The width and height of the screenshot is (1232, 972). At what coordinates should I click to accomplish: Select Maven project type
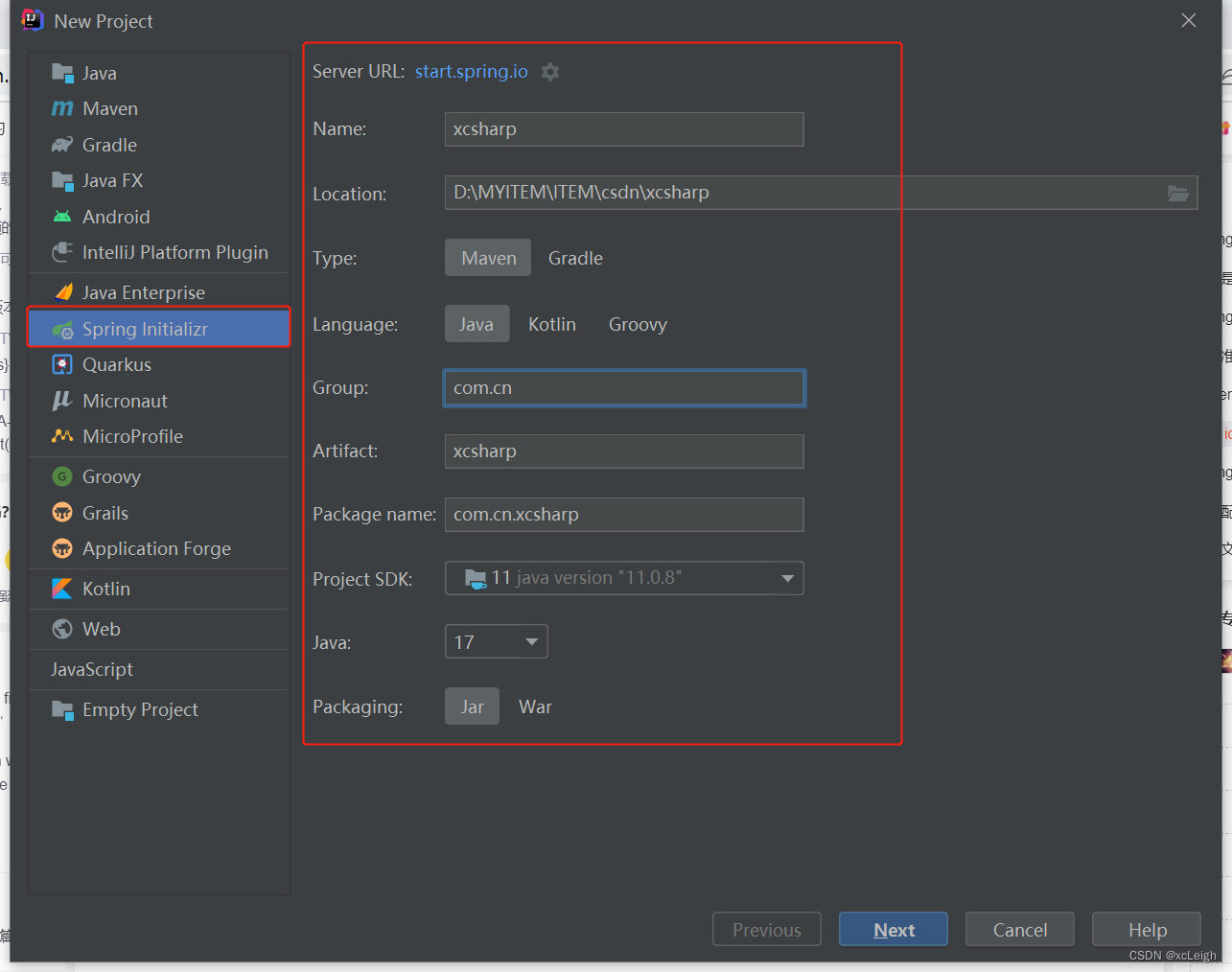488,258
